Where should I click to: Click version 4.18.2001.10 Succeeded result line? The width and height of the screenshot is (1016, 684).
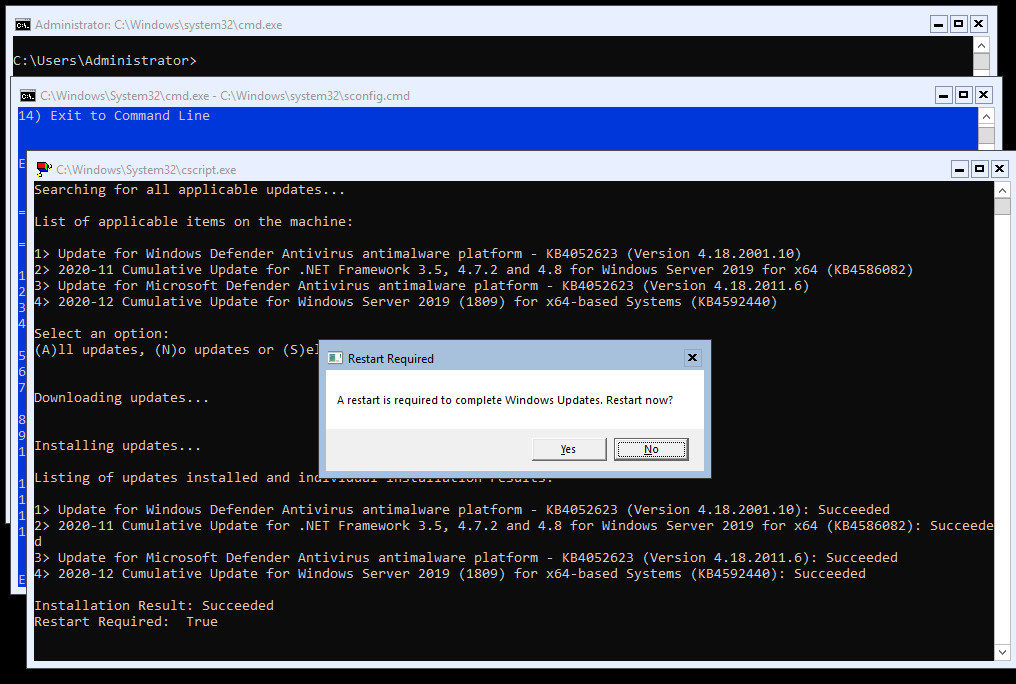(462, 510)
